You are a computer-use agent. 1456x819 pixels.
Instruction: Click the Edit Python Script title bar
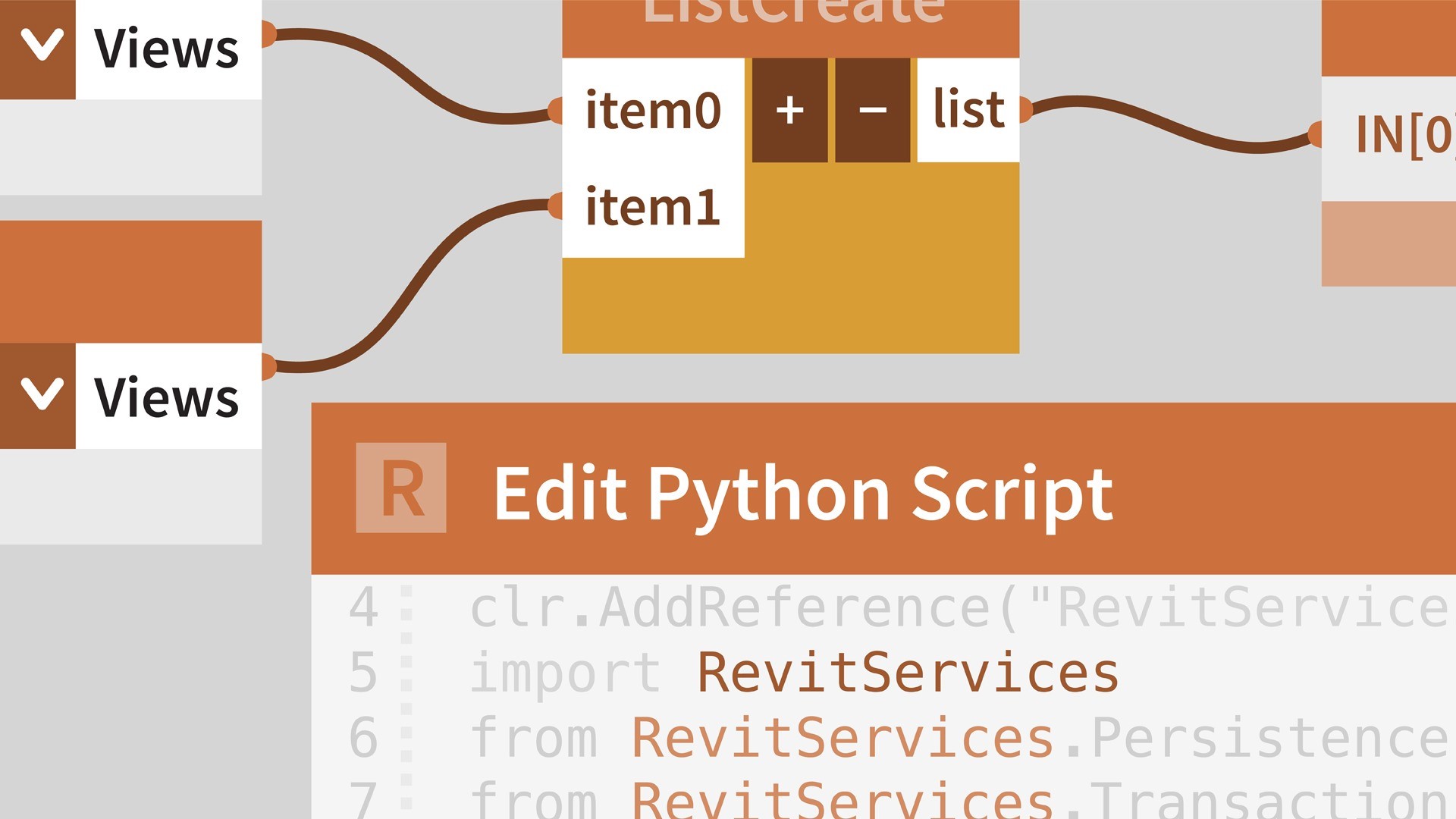click(883, 488)
